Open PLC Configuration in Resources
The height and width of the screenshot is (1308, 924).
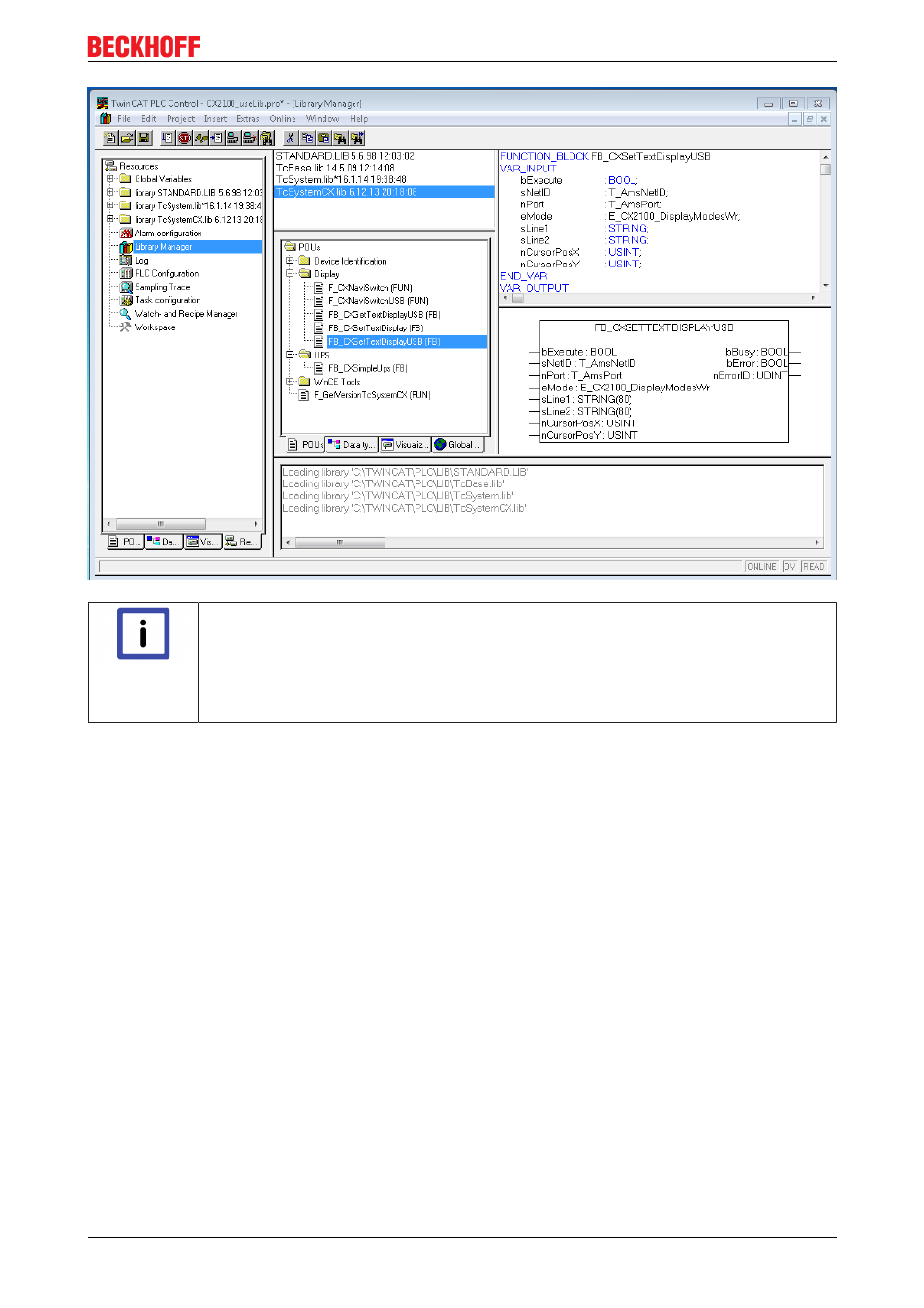point(167,274)
